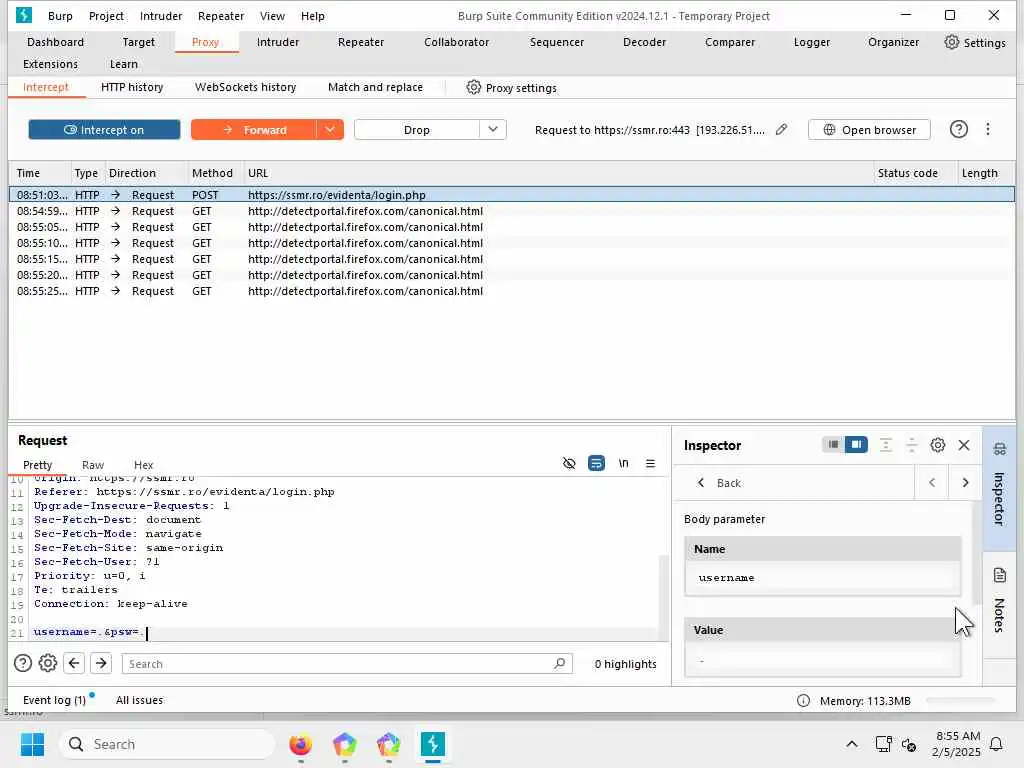Switch Inspector to the left layout icon
This screenshot has height=768, width=1024.
833,445
